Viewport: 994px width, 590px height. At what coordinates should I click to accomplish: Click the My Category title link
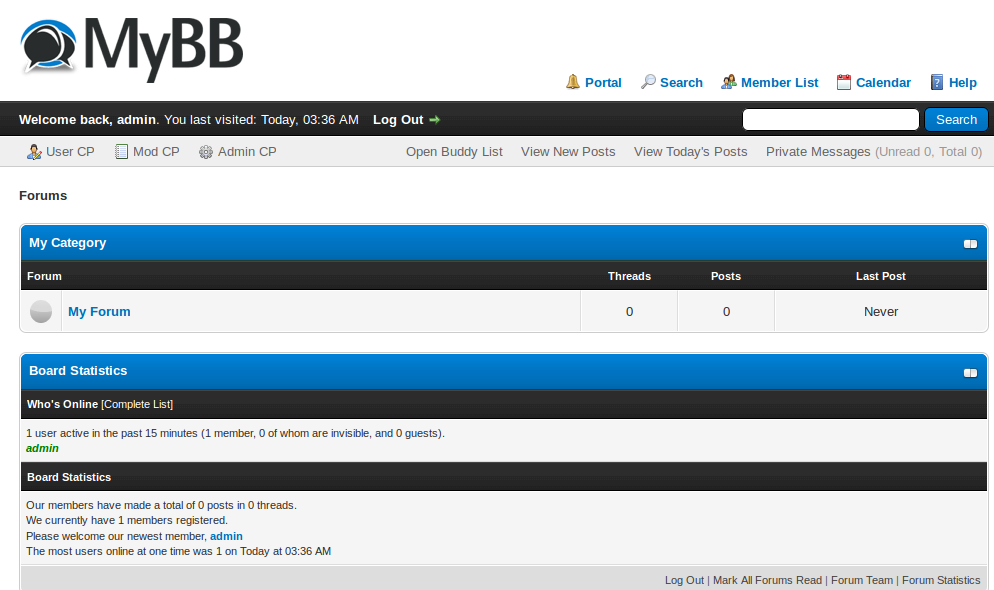(67, 243)
